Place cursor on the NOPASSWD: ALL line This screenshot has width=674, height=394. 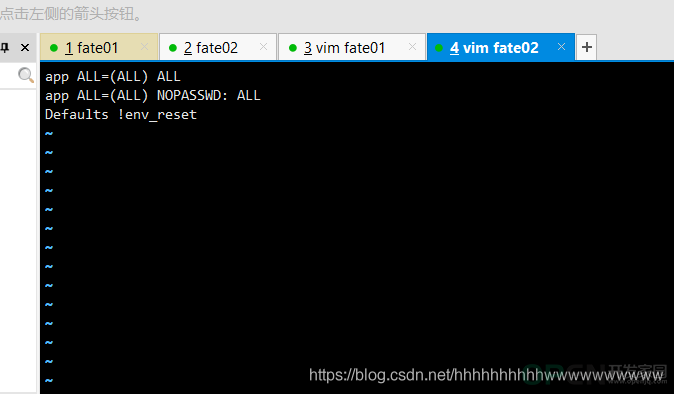click(153, 95)
